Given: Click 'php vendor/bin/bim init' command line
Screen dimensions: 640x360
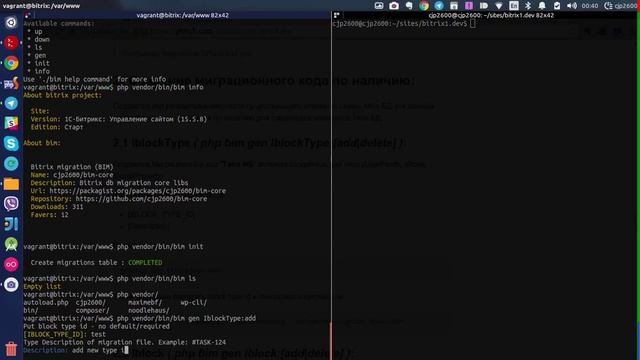Looking at the screenshot, I should click(160, 247).
